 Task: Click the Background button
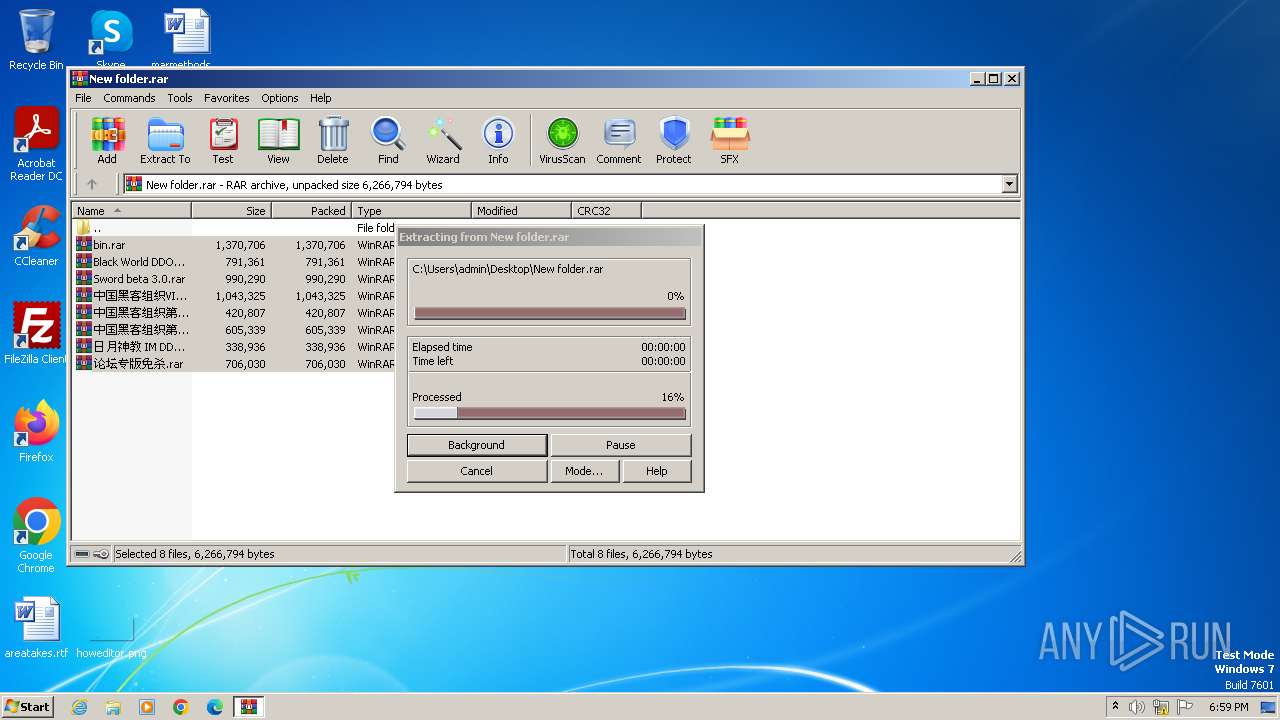coord(477,445)
